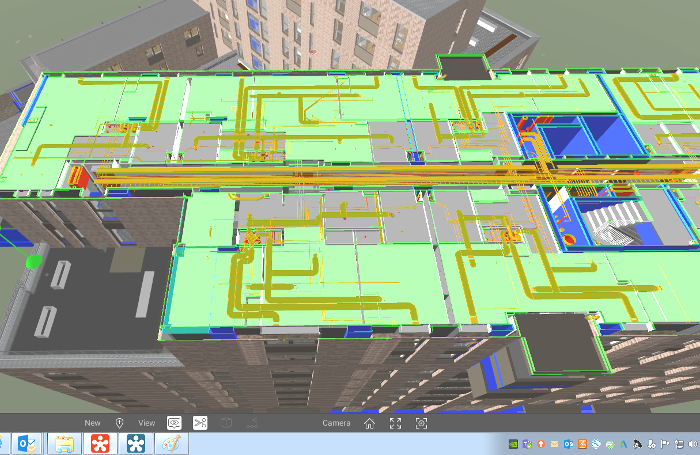Toggle the eye visibility display icon
This screenshot has height=455, width=700.
click(x=174, y=422)
